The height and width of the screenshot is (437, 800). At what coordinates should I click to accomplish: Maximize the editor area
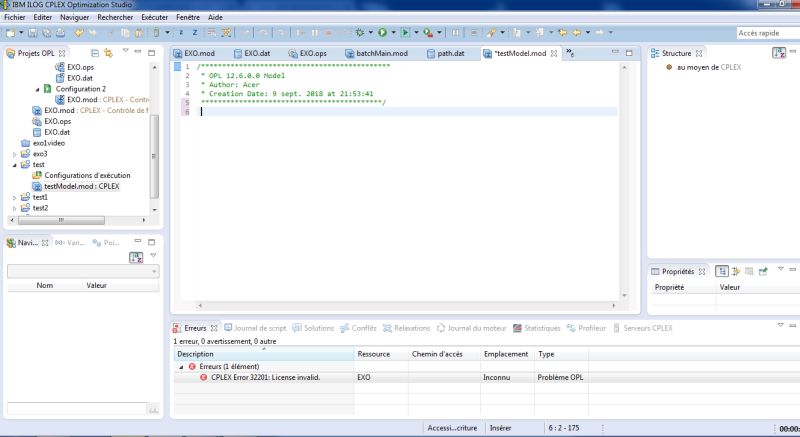coord(629,53)
